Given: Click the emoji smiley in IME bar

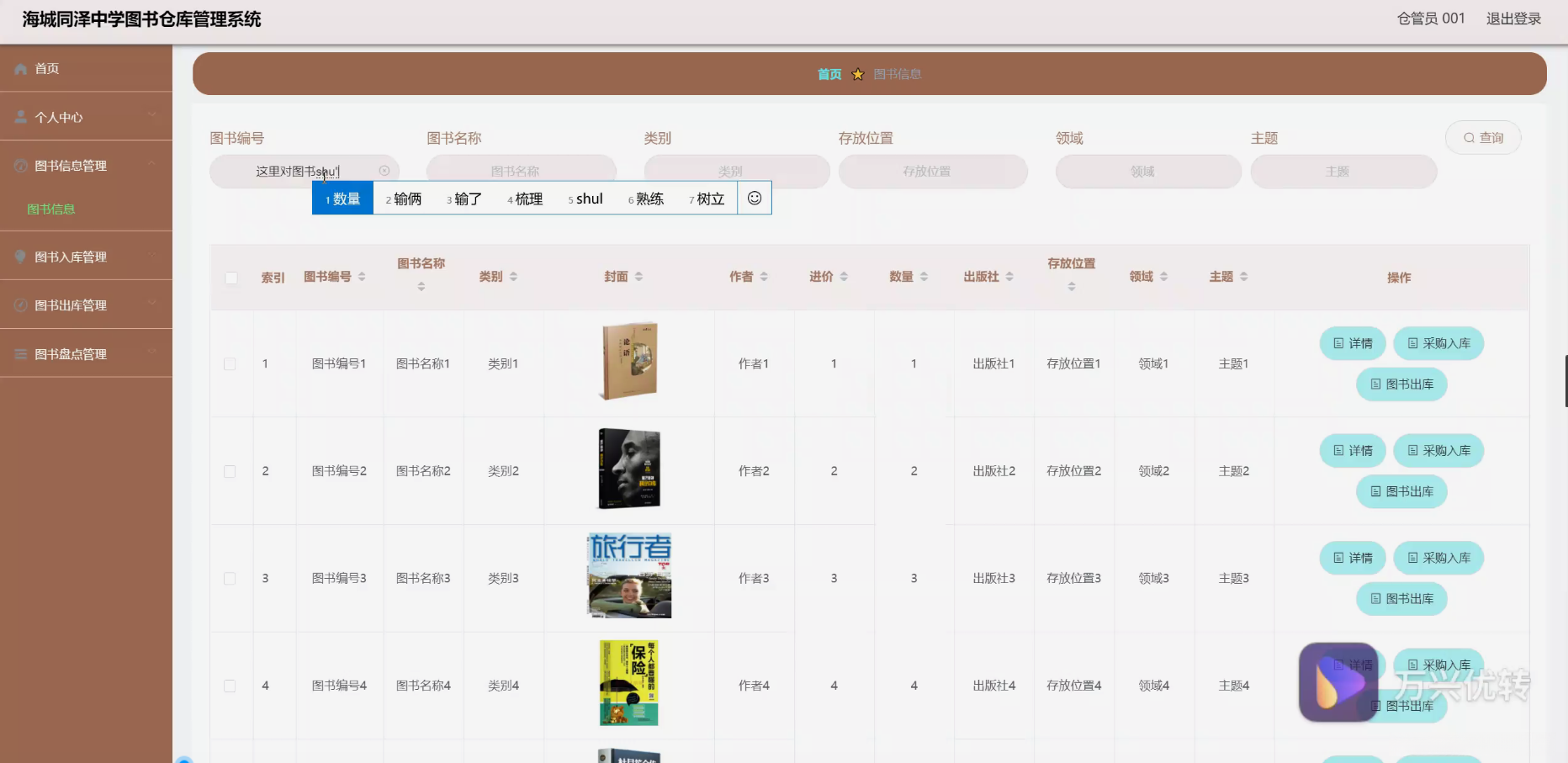Looking at the screenshot, I should (755, 198).
